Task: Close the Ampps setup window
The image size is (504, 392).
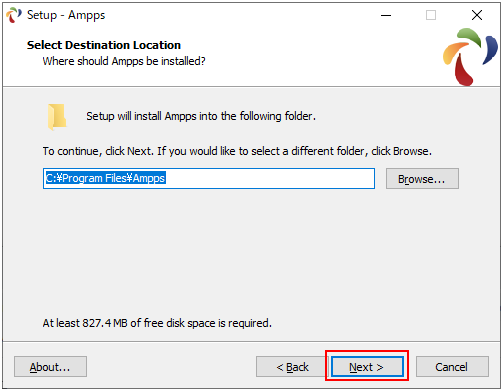Action: click(x=477, y=15)
